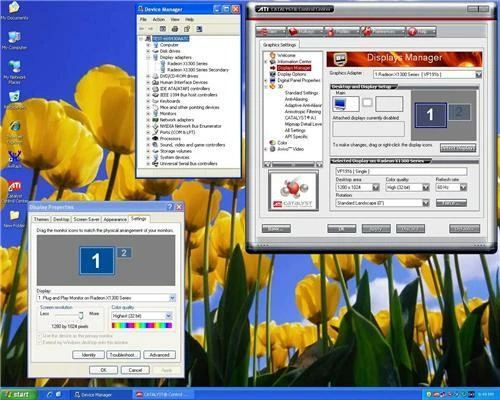Click the scan for hardware changes toolbar icon

[x=199, y=29]
